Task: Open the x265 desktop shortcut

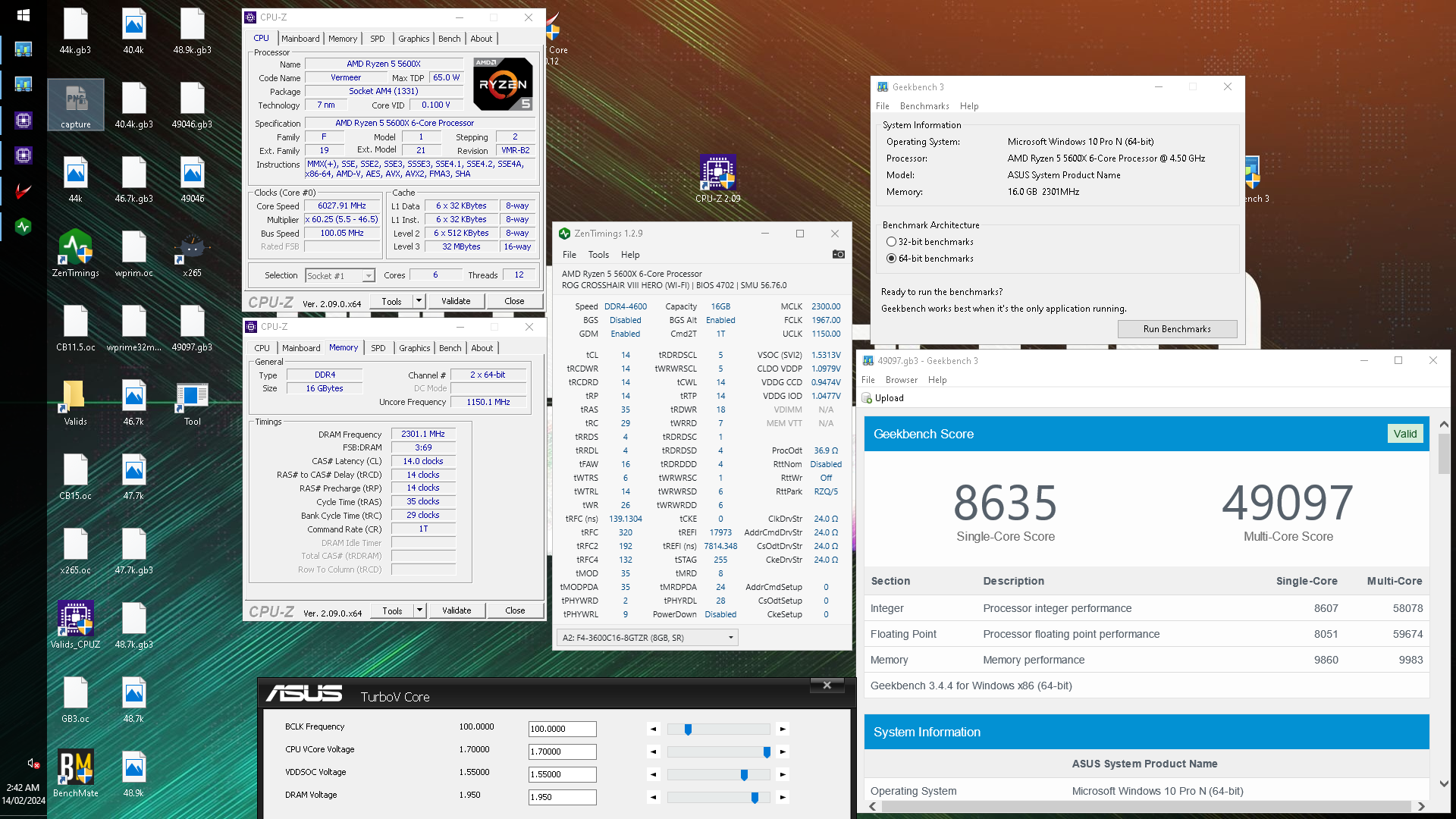Action: click(192, 254)
